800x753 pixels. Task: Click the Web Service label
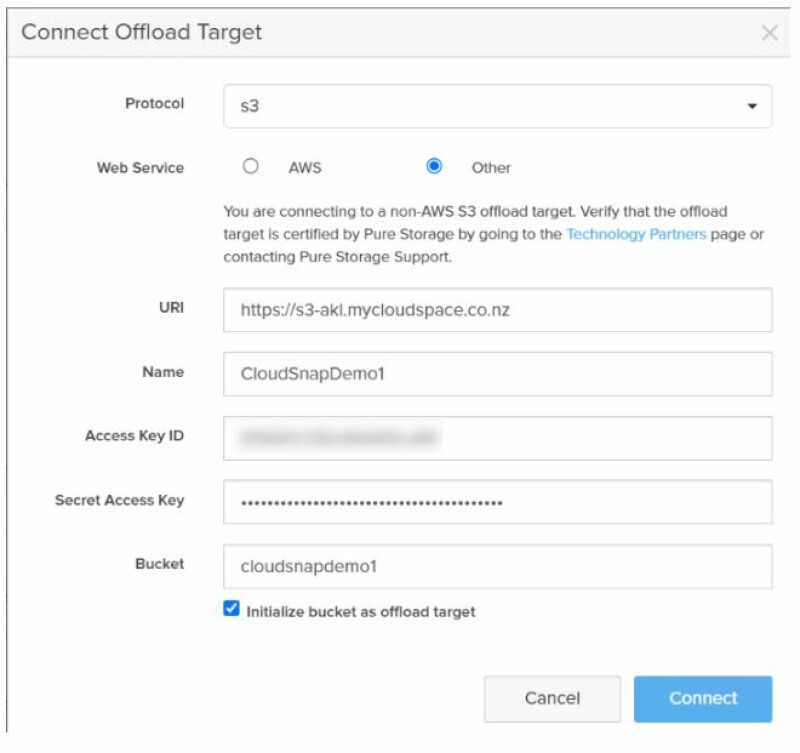tap(140, 168)
